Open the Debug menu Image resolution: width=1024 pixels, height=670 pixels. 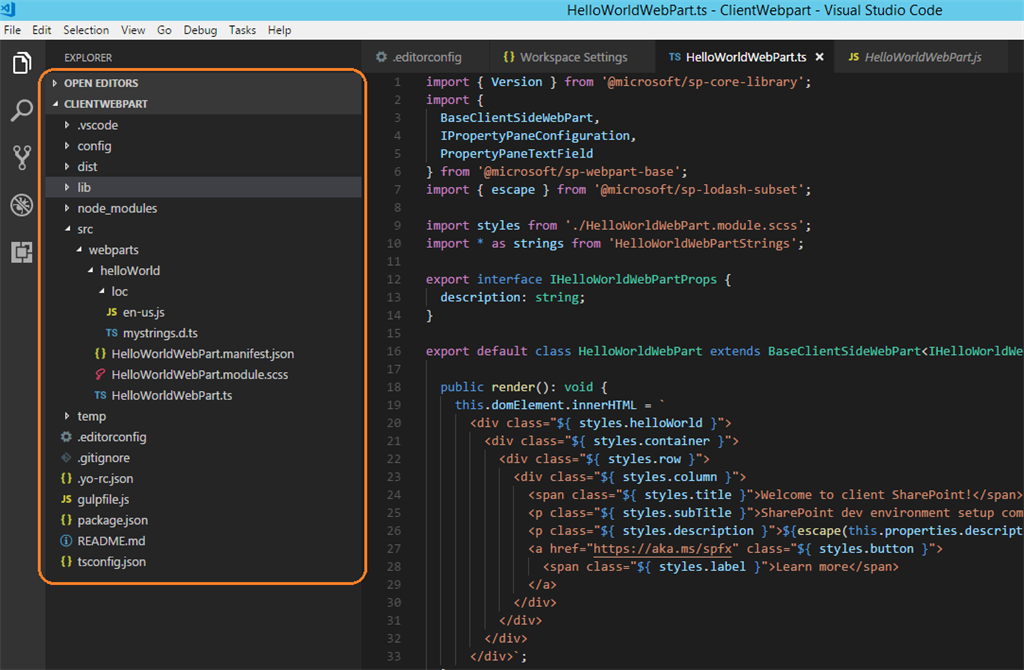(x=200, y=30)
